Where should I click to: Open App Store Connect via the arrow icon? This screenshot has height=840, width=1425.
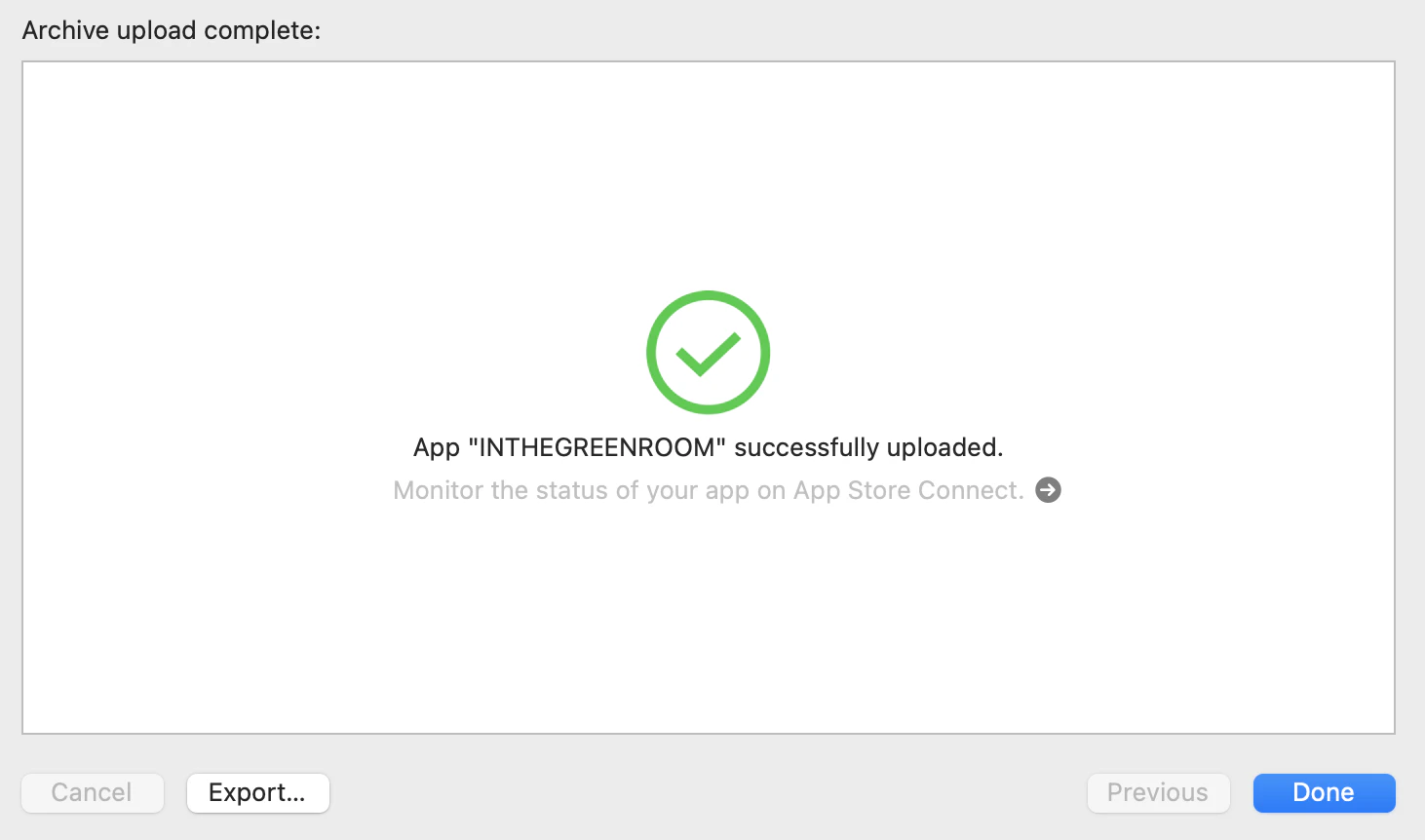(x=1048, y=490)
